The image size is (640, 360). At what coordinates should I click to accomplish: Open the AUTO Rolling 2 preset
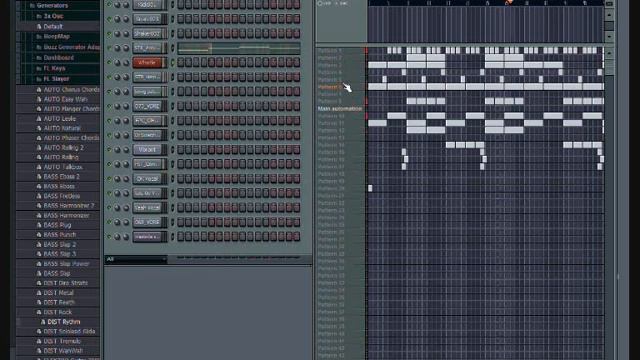tap(64, 148)
